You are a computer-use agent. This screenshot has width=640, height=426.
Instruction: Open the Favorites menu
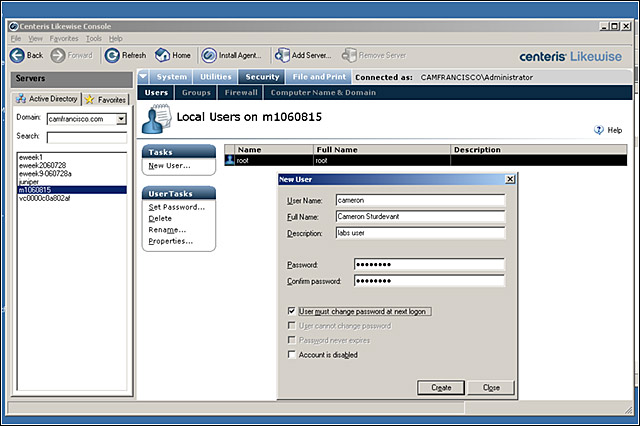64,38
